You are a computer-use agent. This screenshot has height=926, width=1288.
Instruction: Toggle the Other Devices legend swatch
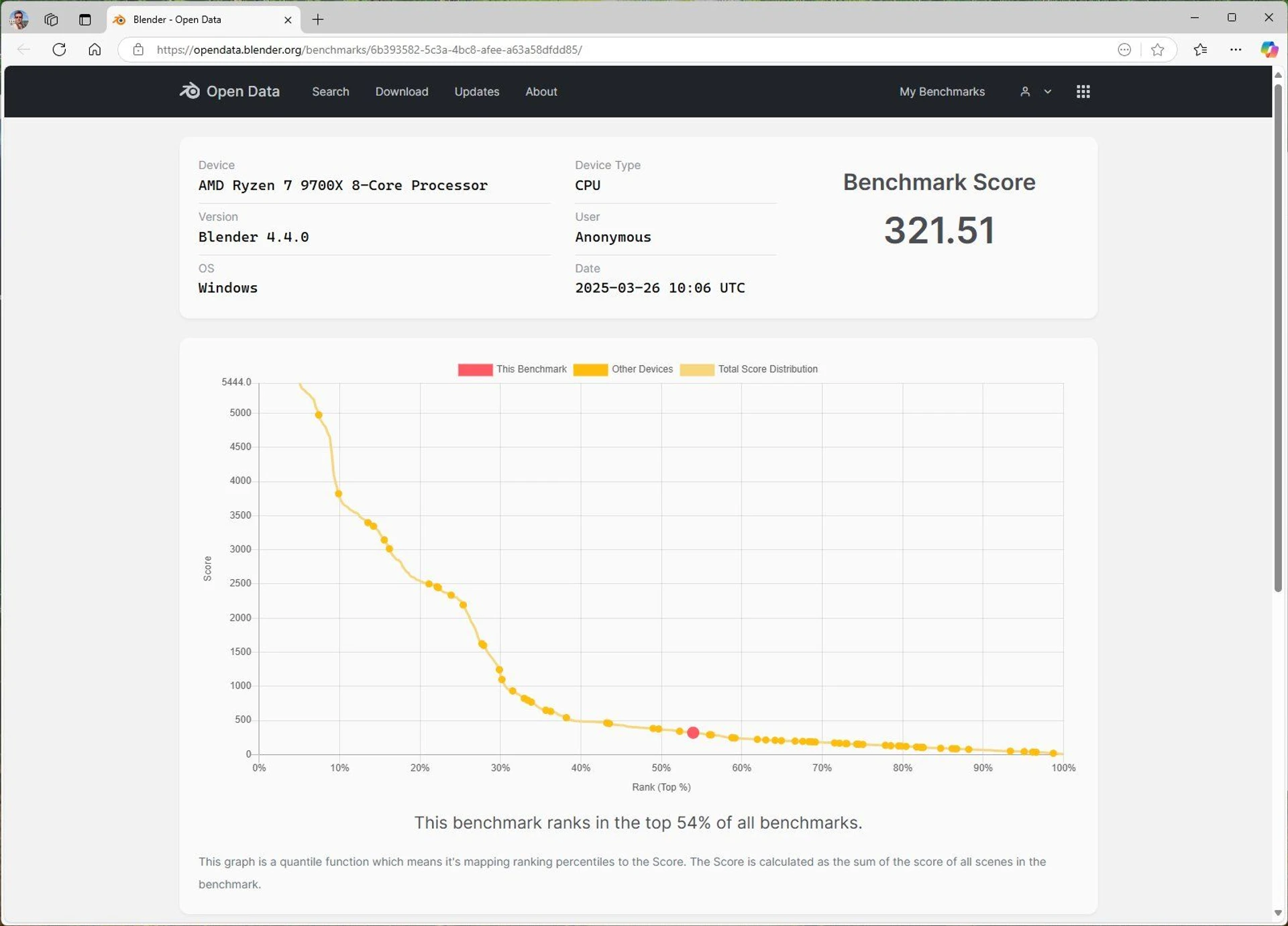(590, 370)
